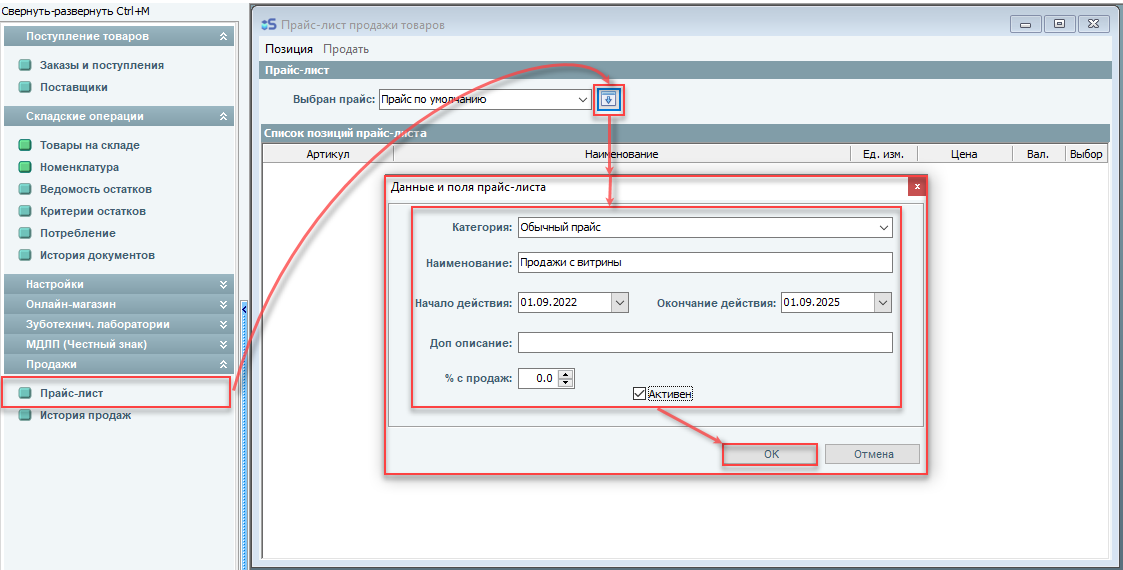The width and height of the screenshot is (1123, 570).
Task: Open Окончание действия date dropdown
Action: [882, 303]
